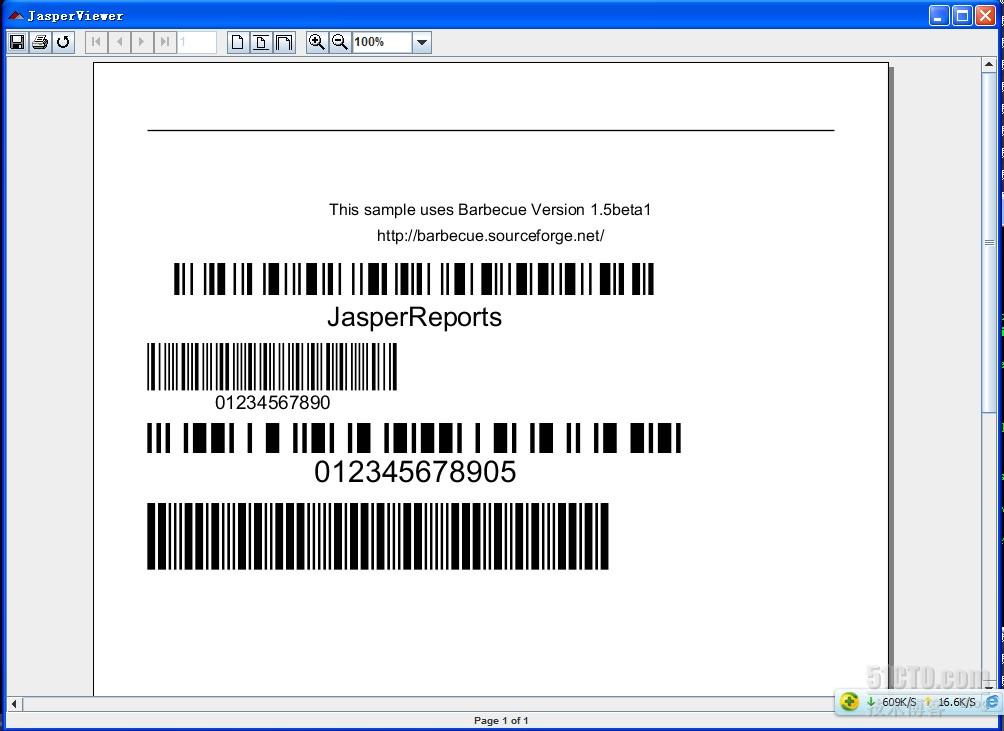This screenshot has height=731, width=1004.
Task: Toggle Fit Width view mode
Action: (x=284, y=42)
